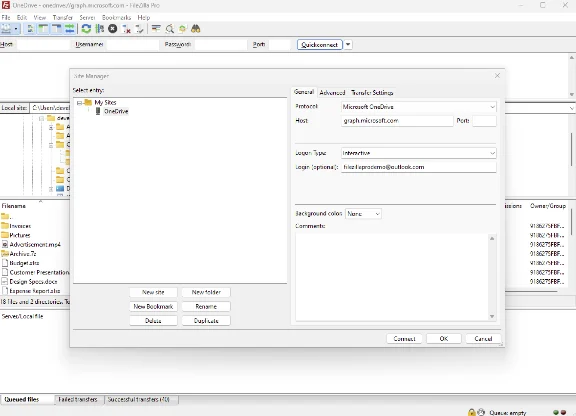The image size is (576, 416).
Task: Click the Invoices folder icon
Action: pos(5,225)
